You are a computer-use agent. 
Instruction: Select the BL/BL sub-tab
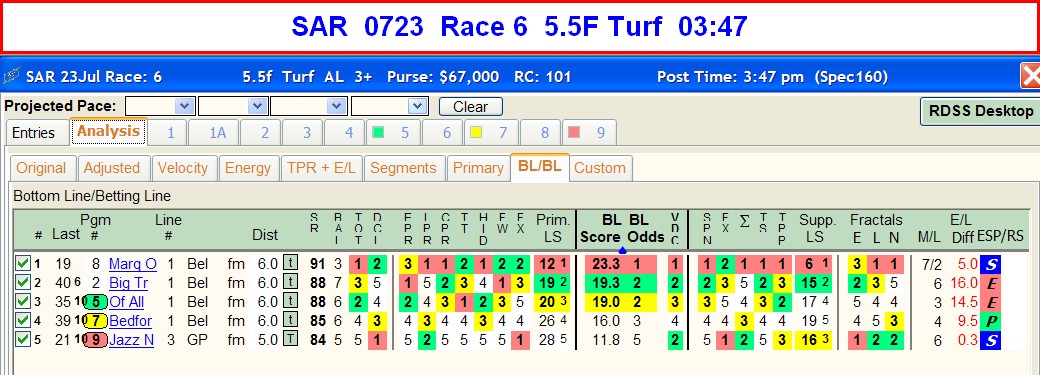click(539, 167)
